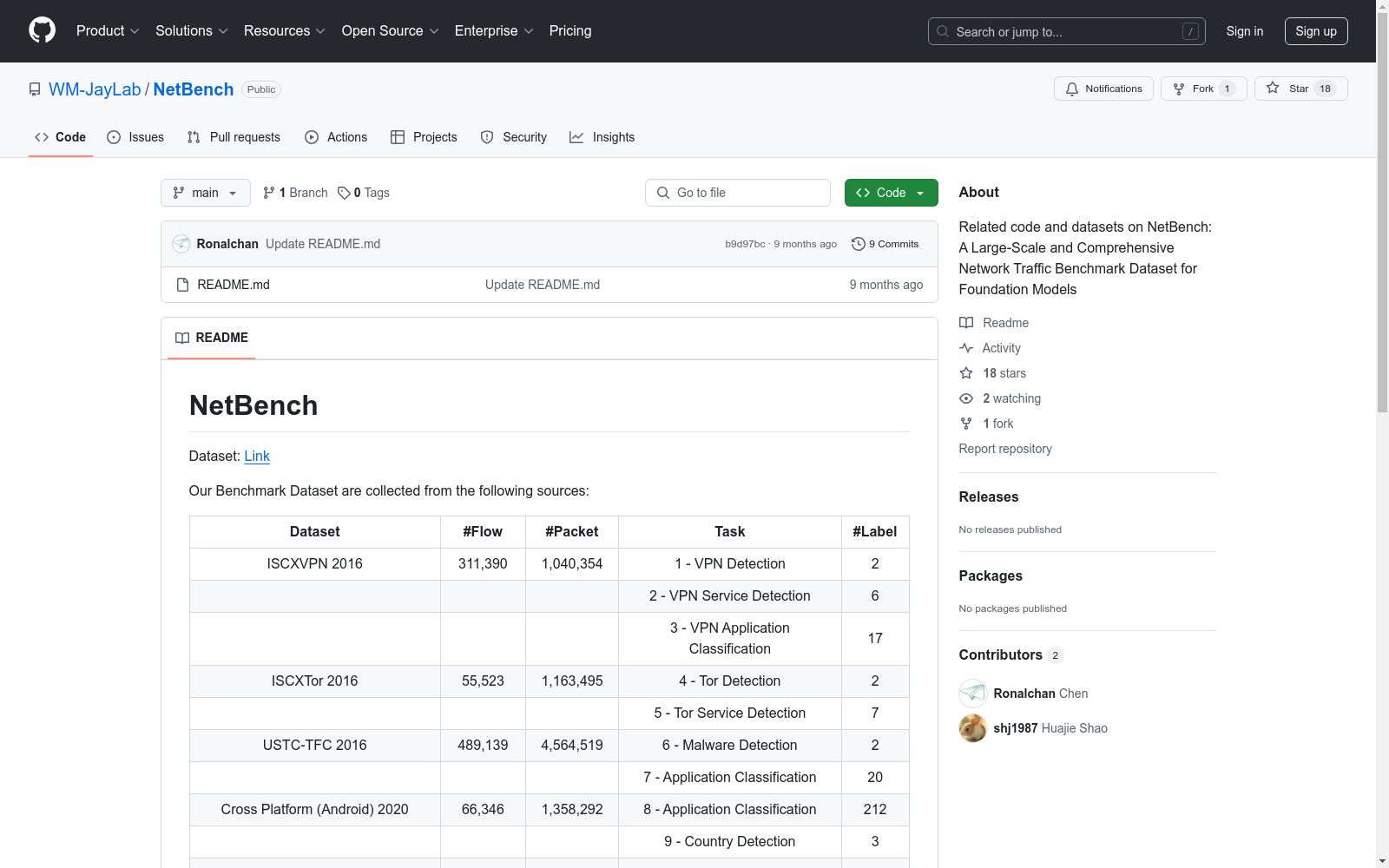Click the Fork repository icon

coord(1179,89)
